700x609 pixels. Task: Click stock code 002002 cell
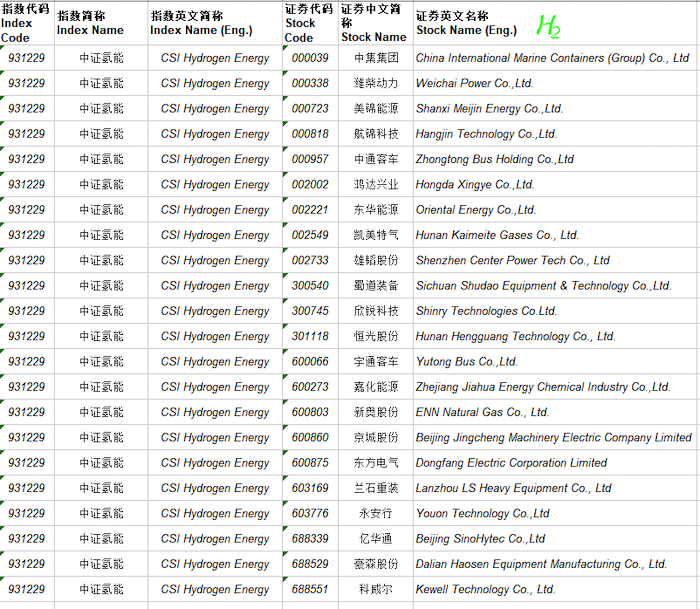[310, 184]
